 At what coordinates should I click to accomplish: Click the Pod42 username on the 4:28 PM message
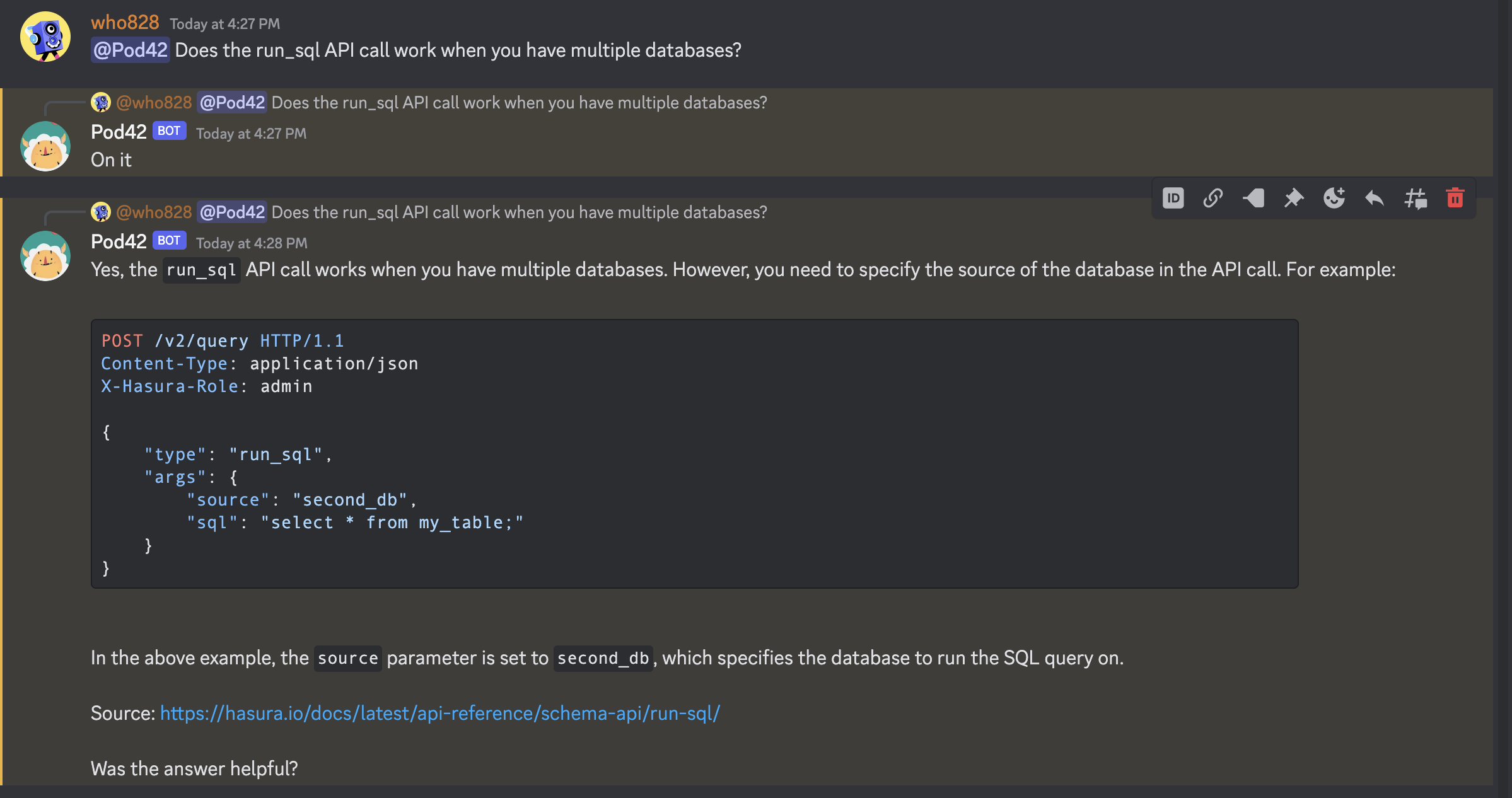coord(119,241)
